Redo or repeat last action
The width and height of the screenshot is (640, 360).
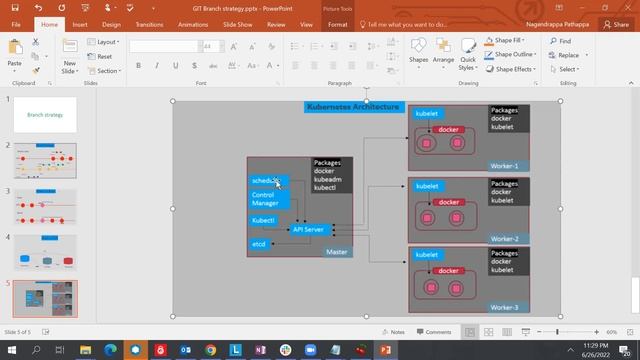click(x=62, y=8)
